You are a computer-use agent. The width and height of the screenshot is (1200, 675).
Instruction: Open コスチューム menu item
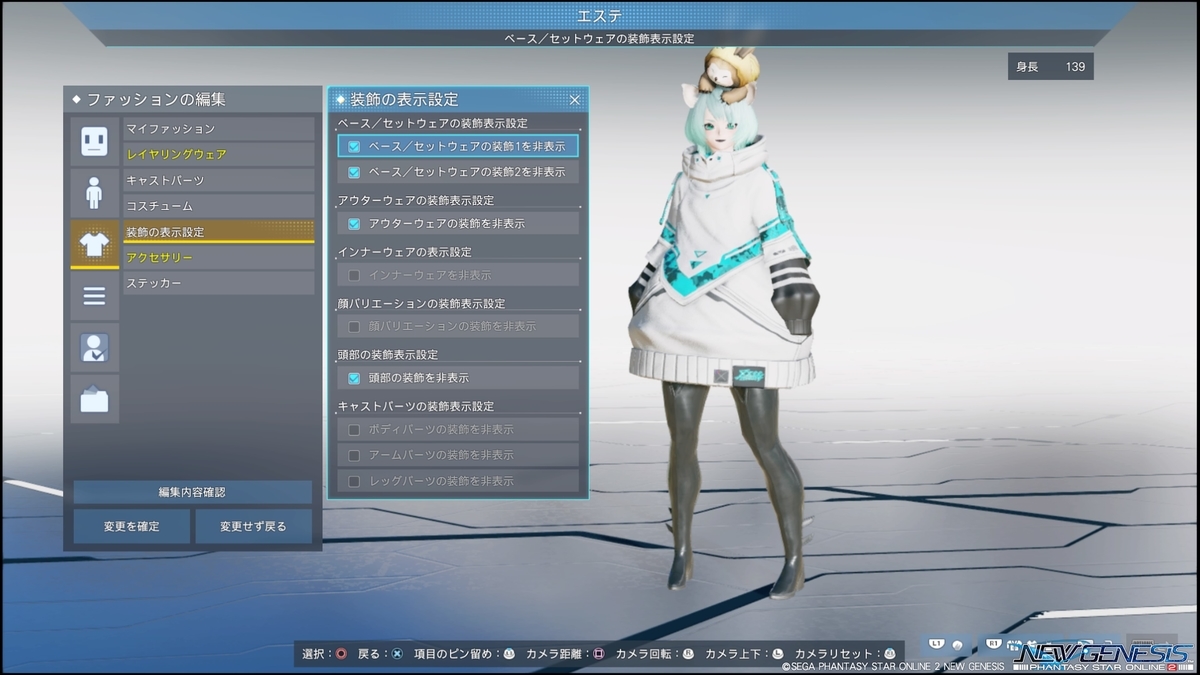(219, 206)
